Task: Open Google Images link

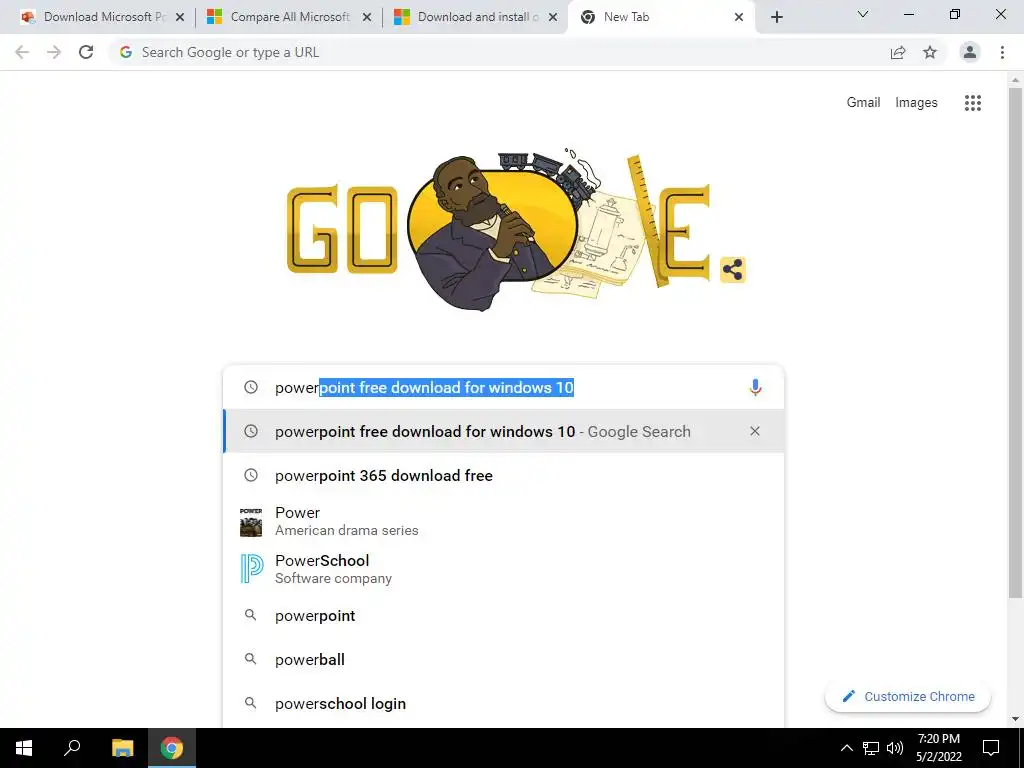Action: tap(916, 103)
